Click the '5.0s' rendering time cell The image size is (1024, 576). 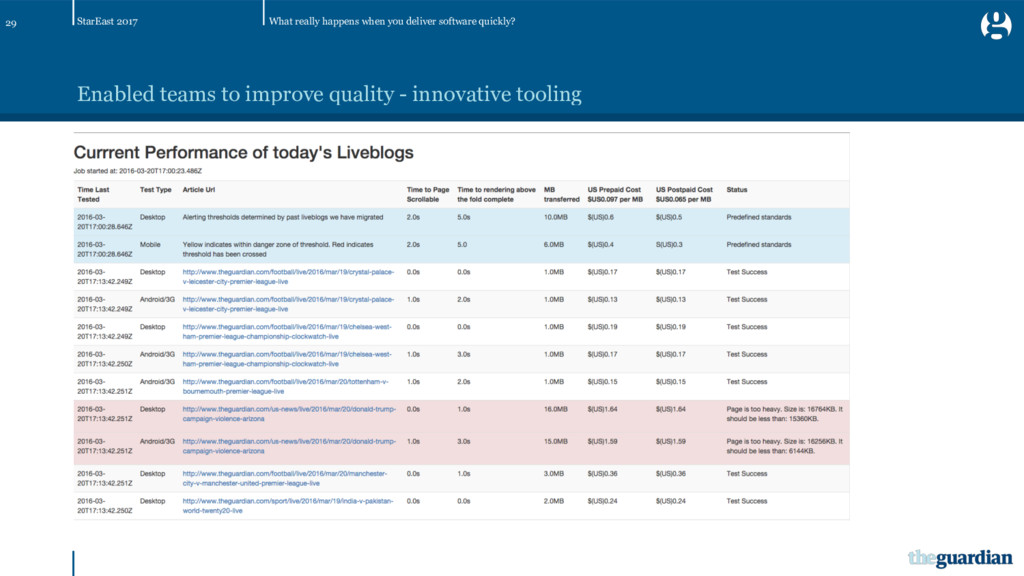point(464,217)
